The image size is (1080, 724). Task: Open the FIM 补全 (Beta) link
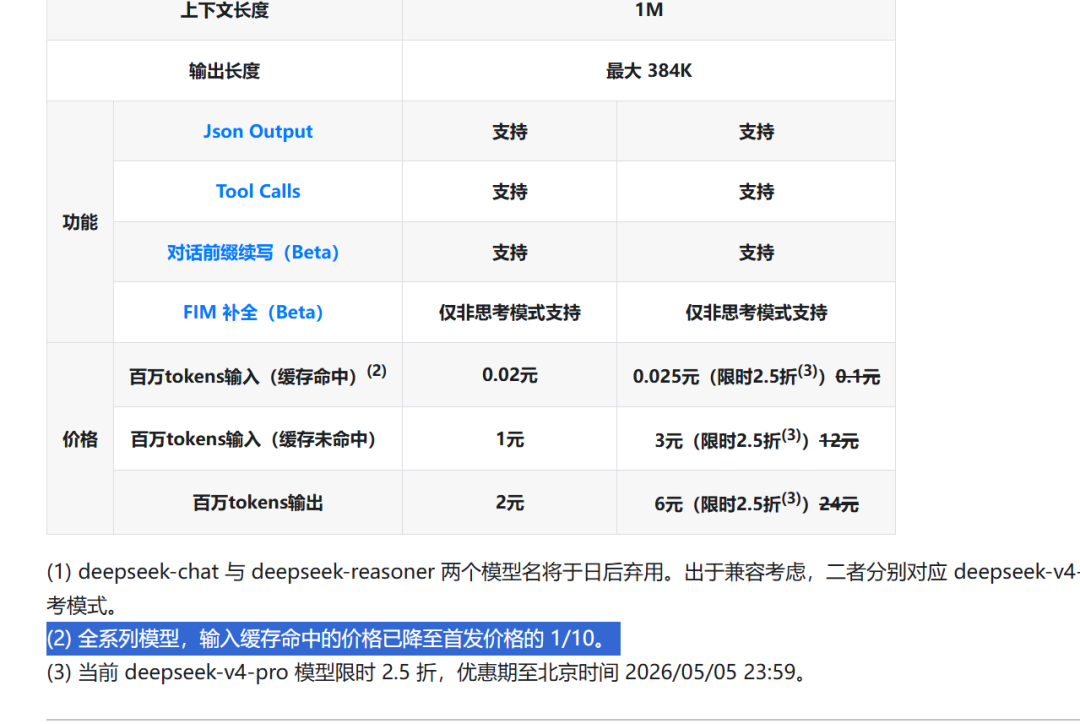tap(253, 312)
